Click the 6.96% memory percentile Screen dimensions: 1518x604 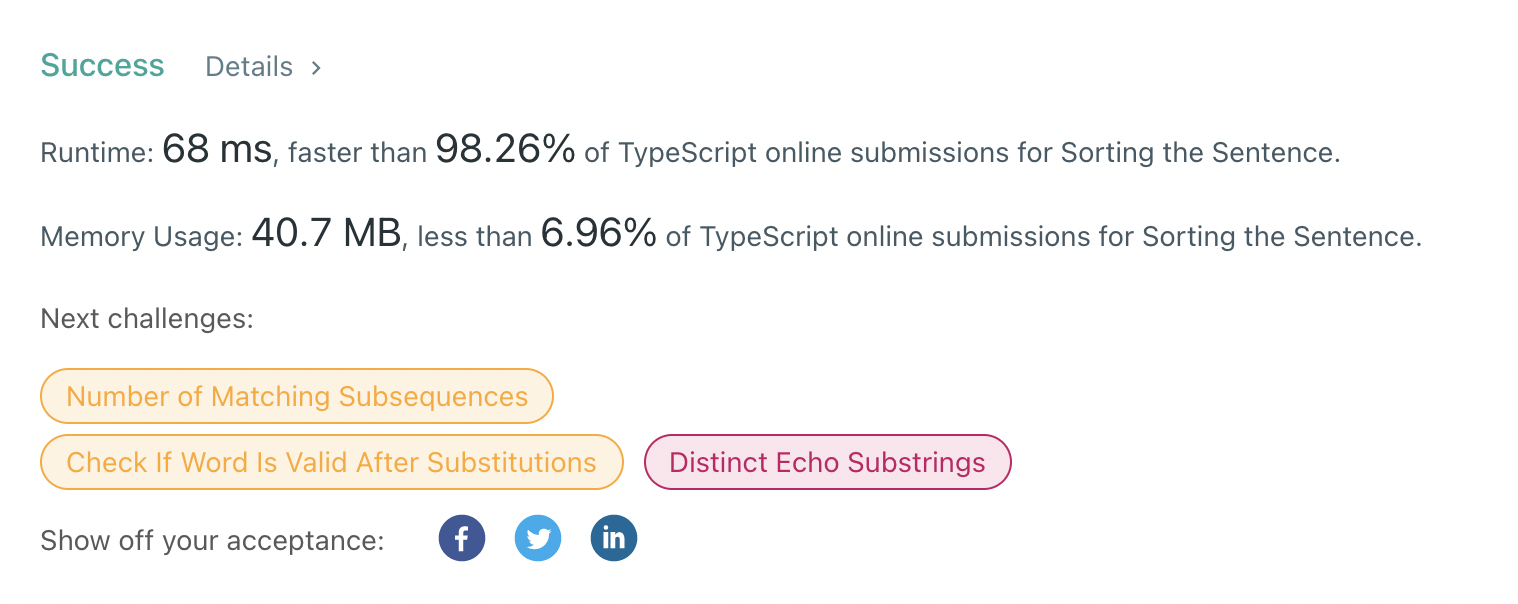point(598,235)
